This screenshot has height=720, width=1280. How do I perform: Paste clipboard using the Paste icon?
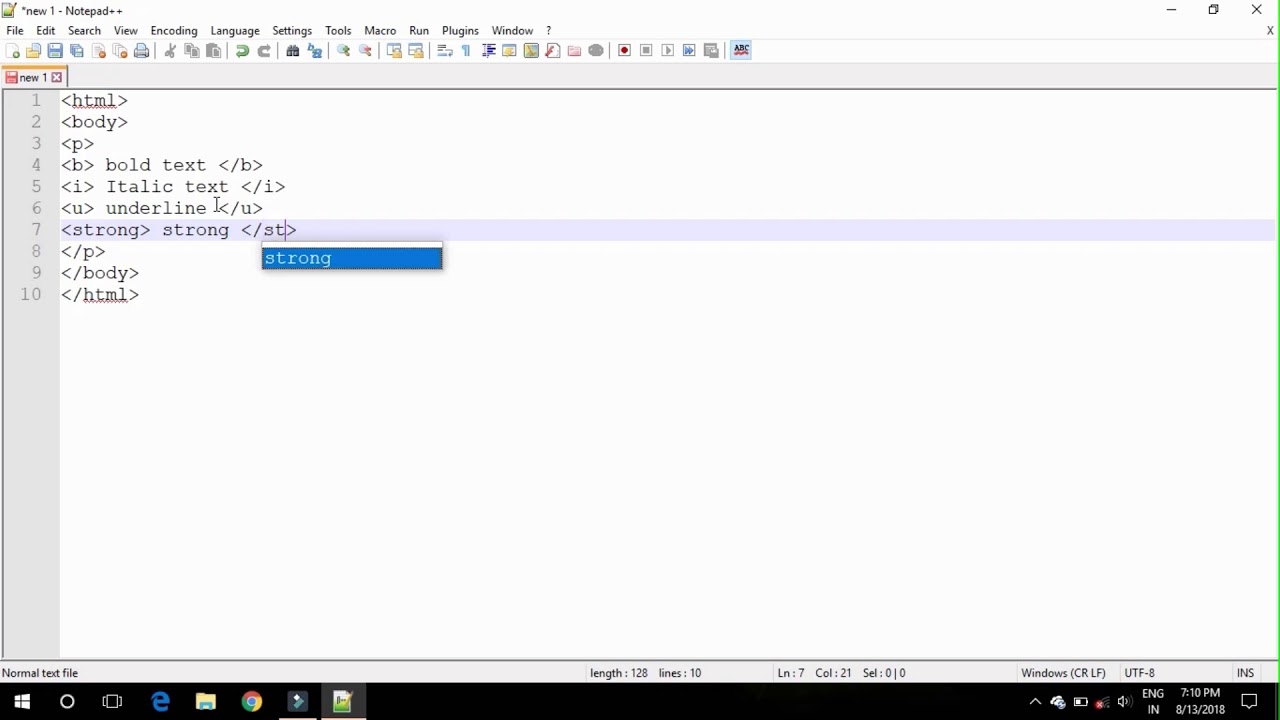[213, 51]
